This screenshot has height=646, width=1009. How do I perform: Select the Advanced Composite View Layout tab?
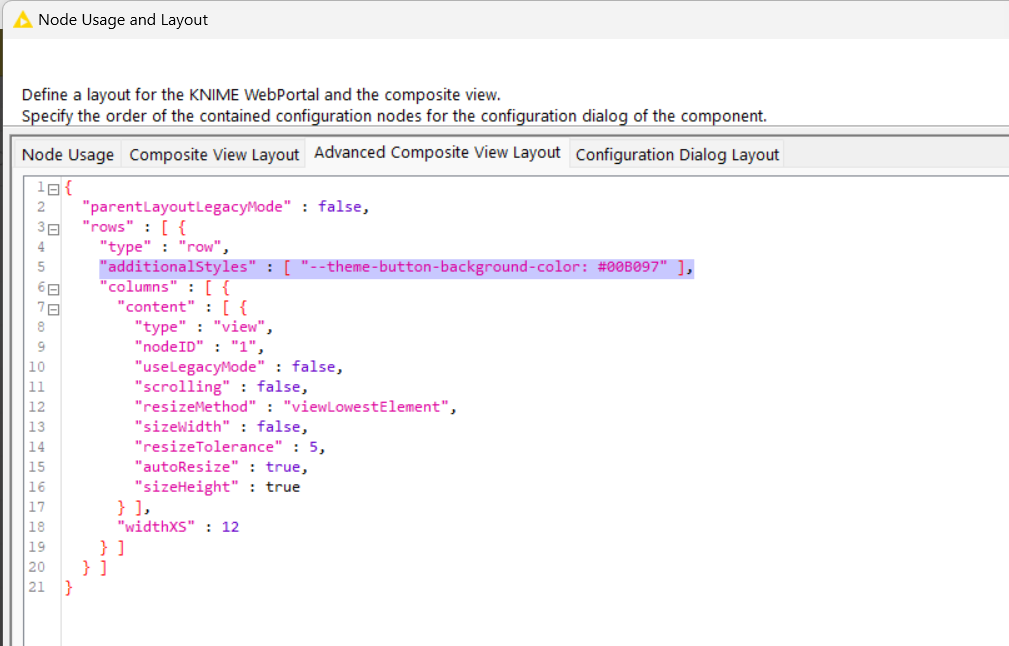coord(437,152)
